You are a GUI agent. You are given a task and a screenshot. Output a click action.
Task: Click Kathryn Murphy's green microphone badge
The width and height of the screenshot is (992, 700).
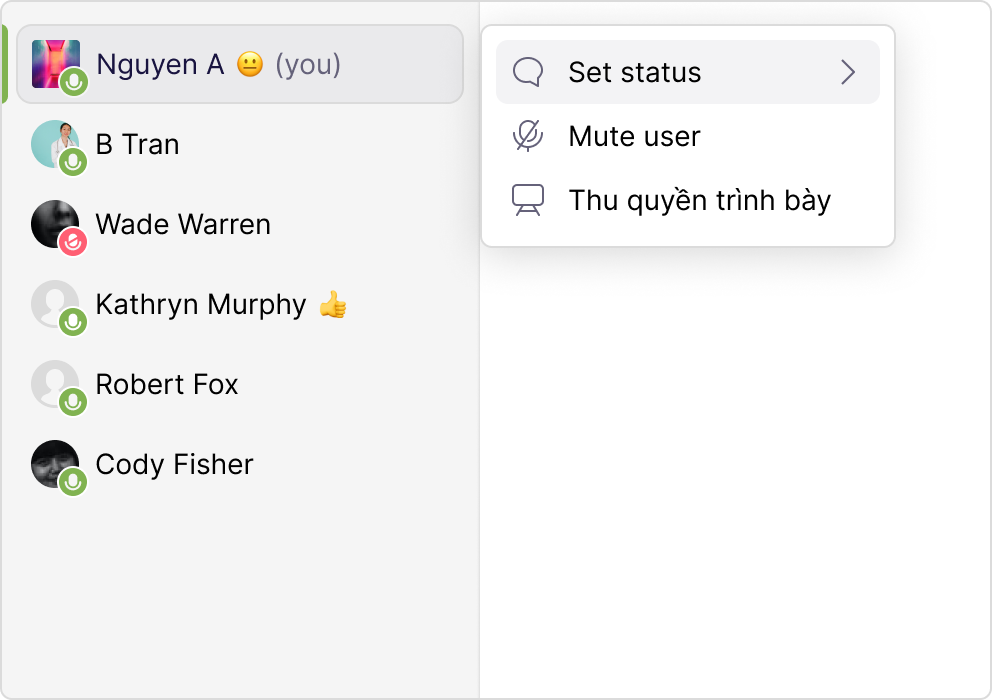coord(73,322)
